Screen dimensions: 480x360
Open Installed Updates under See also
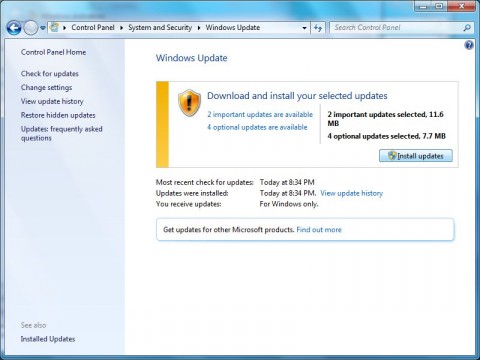tap(48, 339)
